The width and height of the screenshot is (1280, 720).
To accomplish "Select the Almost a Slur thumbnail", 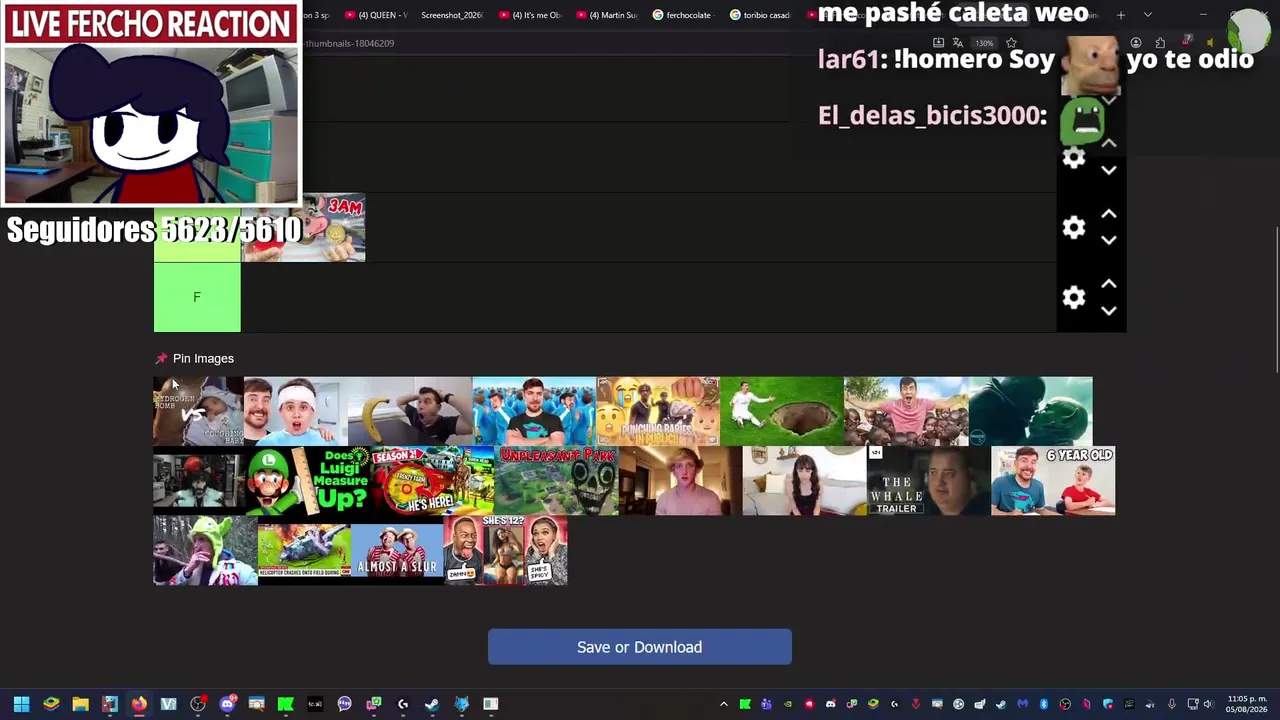I will 397,551.
